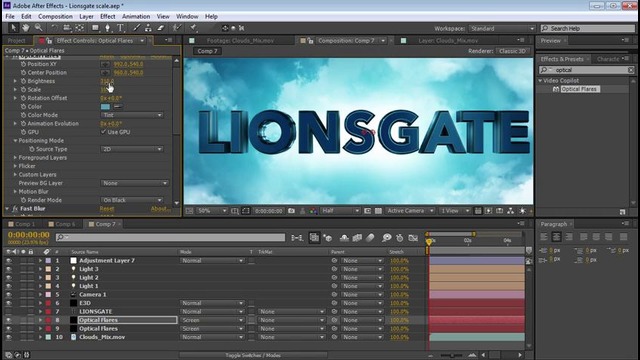The image size is (640, 360).
Task: Hide the E3D layer
Action: (9, 303)
